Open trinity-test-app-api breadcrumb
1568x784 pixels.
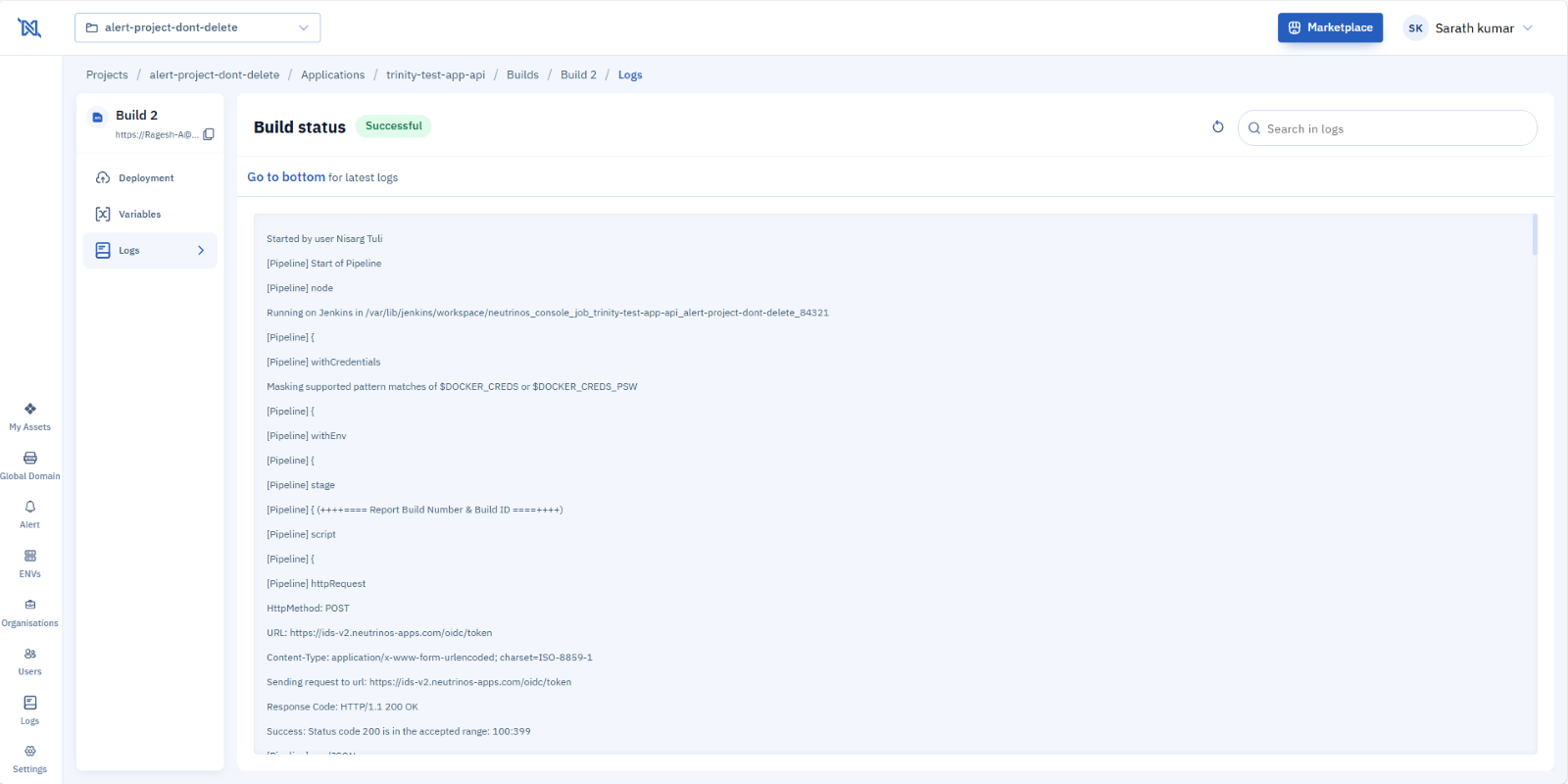(435, 74)
